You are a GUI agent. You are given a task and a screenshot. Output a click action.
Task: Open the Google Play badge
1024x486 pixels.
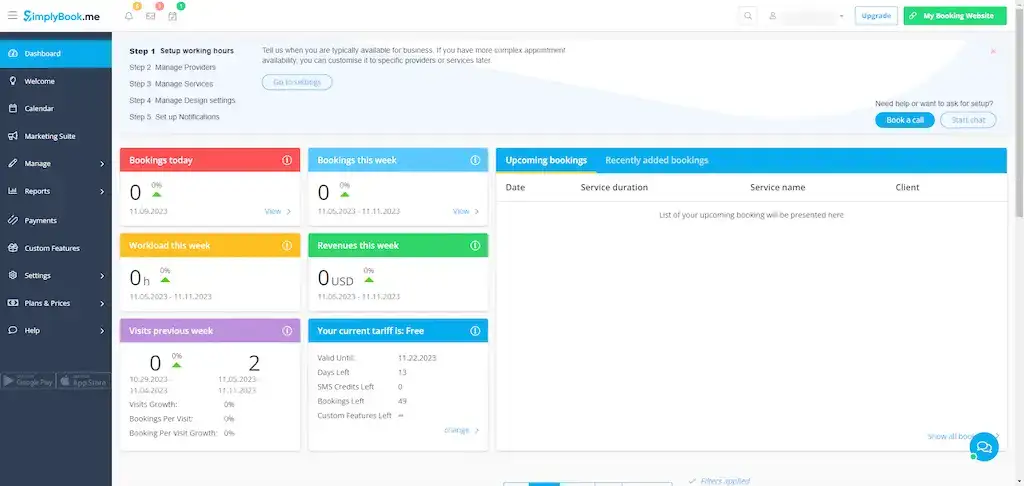(27, 381)
